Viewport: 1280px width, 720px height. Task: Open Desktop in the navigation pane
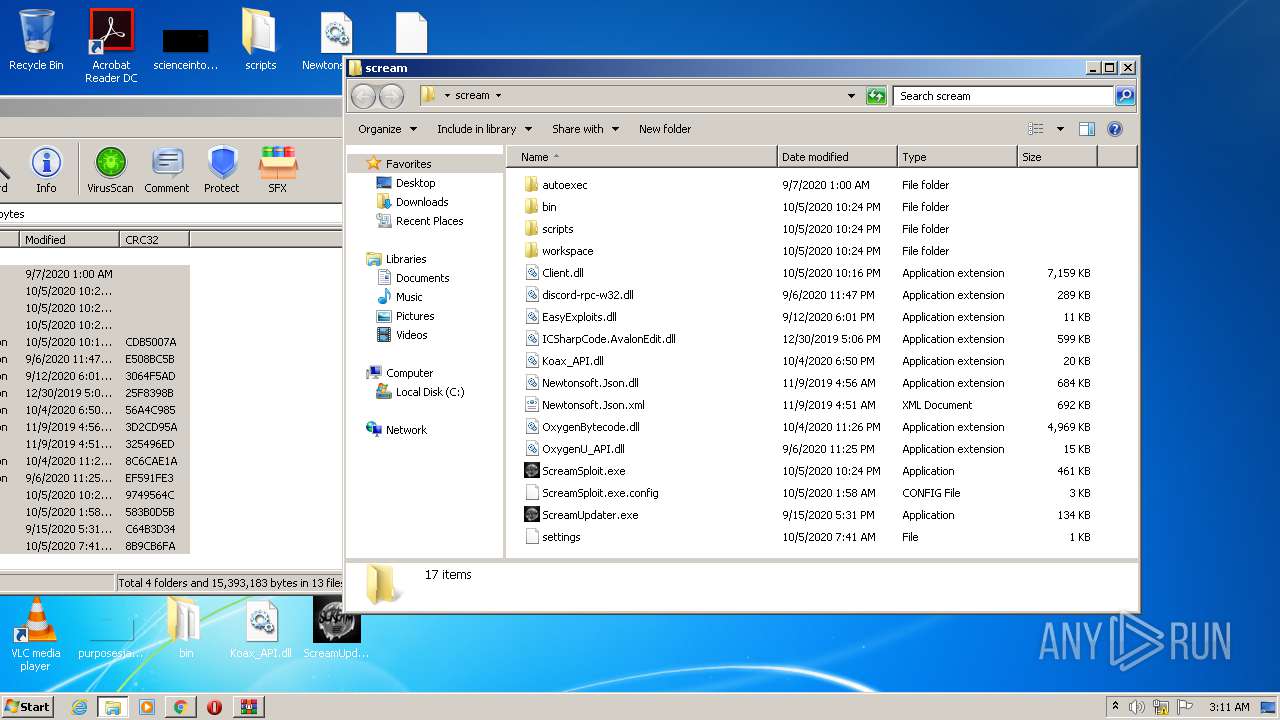tap(415, 183)
